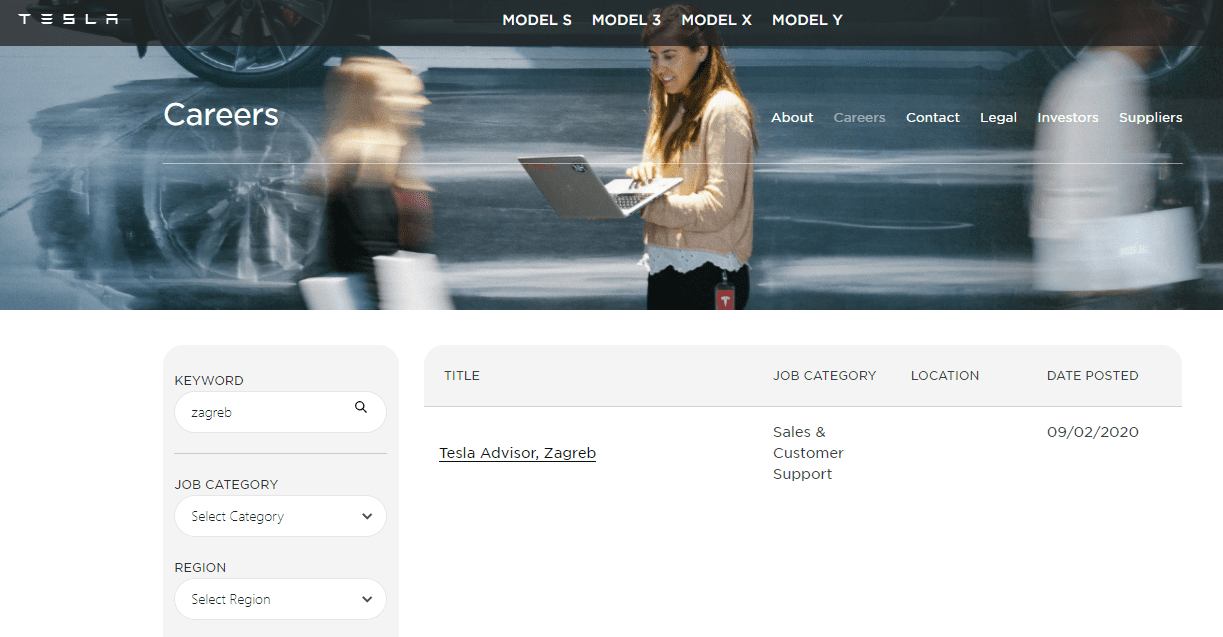Click the DATE POSTED column header
This screenshot has width=1223, height=637.
click(x=1092, y=376)
